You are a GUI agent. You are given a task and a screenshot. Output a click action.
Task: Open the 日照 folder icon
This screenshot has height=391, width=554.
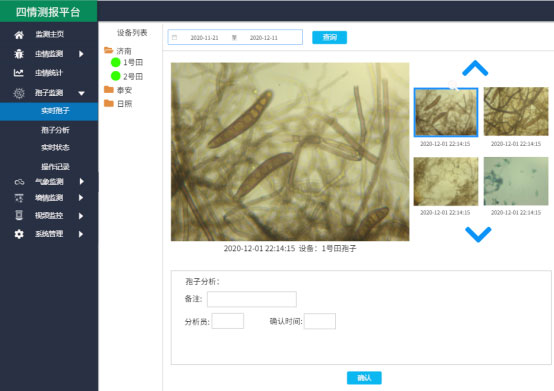pos(108,103)
